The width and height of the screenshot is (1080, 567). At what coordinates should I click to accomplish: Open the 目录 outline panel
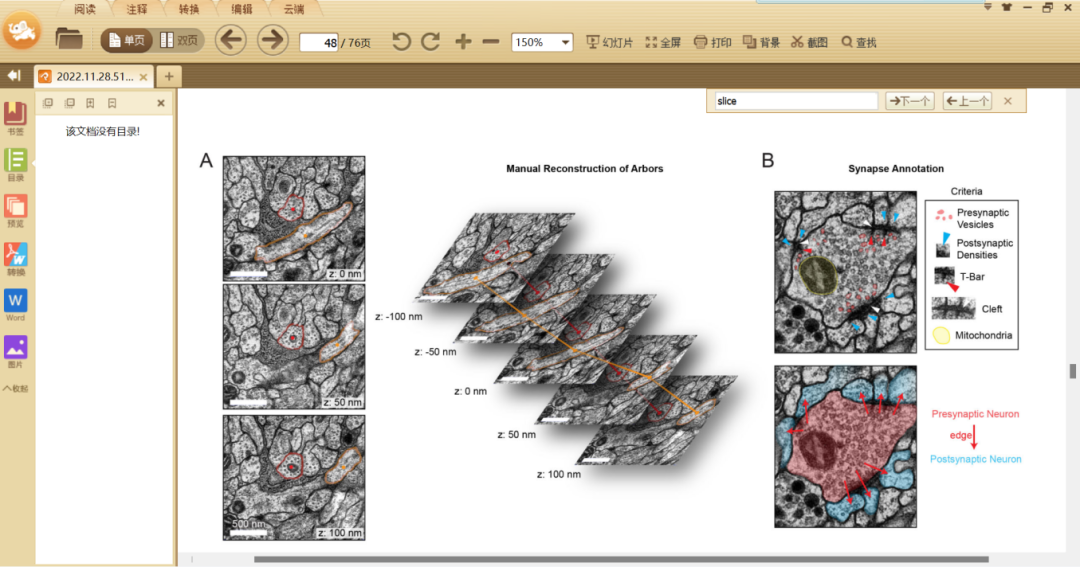click(x=15, y=165)
